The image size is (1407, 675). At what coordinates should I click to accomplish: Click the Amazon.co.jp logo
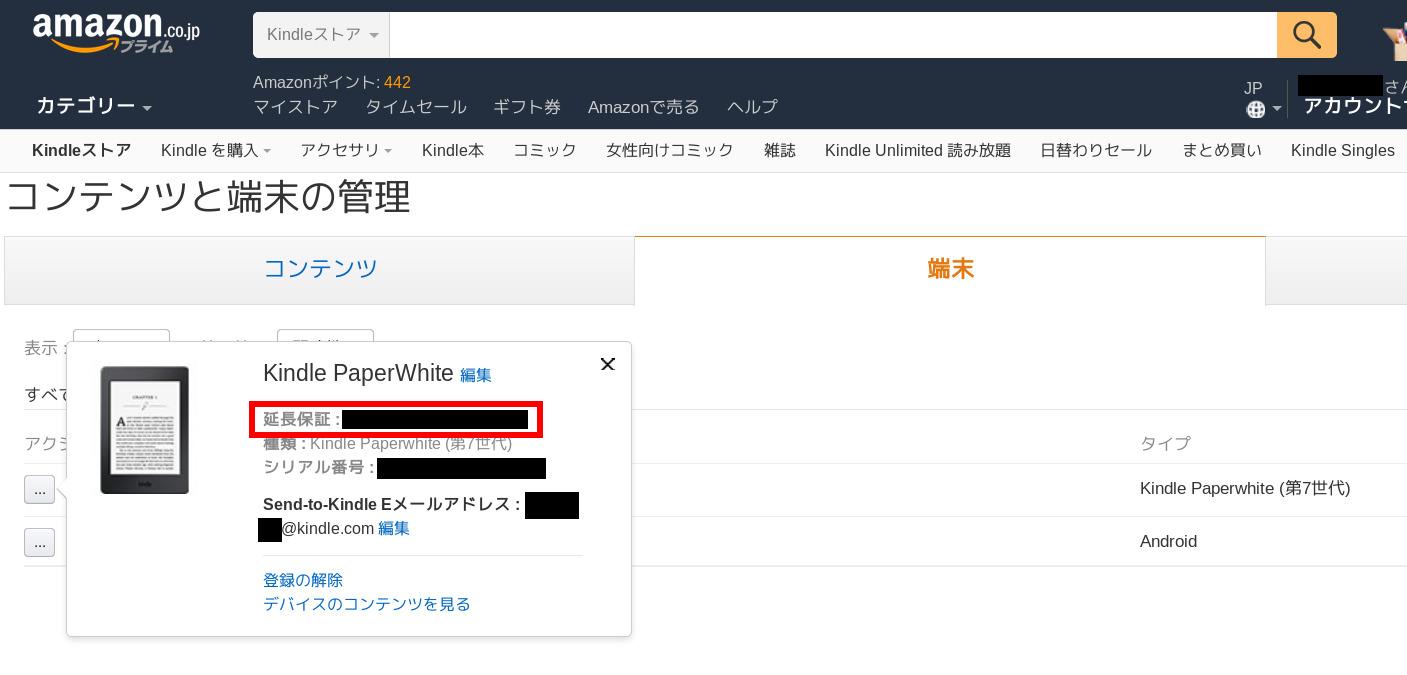click(116, 33)
